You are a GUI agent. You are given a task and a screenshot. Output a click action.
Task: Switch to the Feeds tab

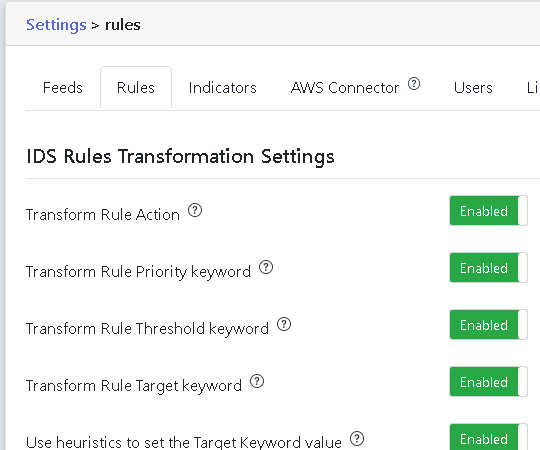click(63, 88)
